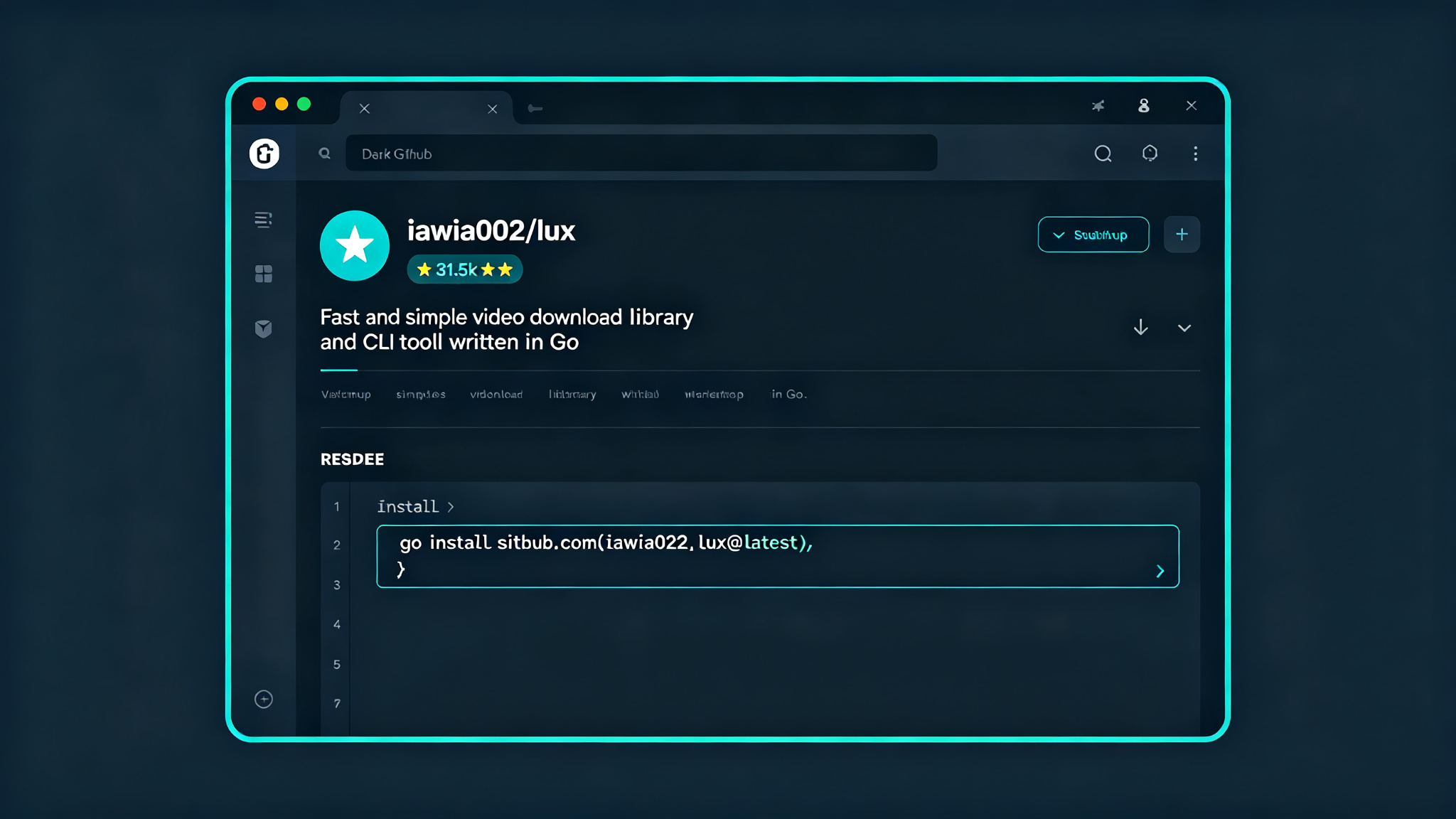This screenshot has width=1456, height=819.
Task: Click the key icon next to the tab
Action: pyautogui.click(x=535, y=108)
